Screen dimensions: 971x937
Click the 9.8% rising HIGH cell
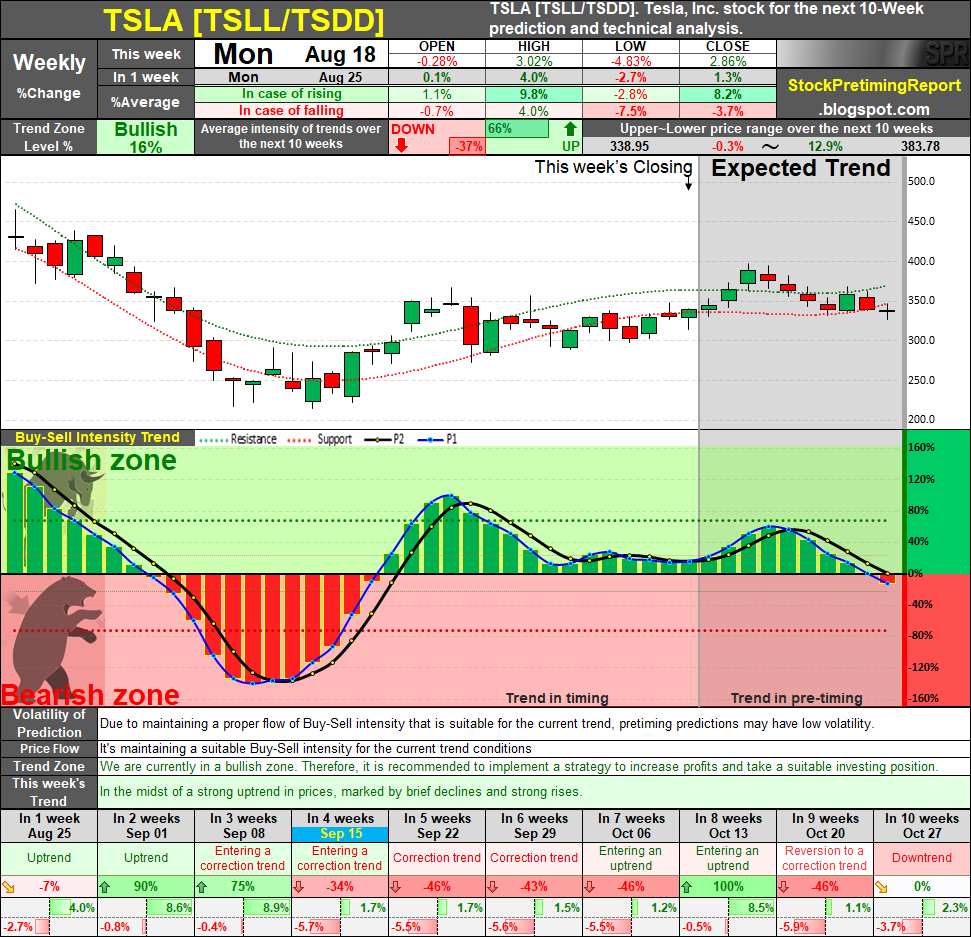533,94
